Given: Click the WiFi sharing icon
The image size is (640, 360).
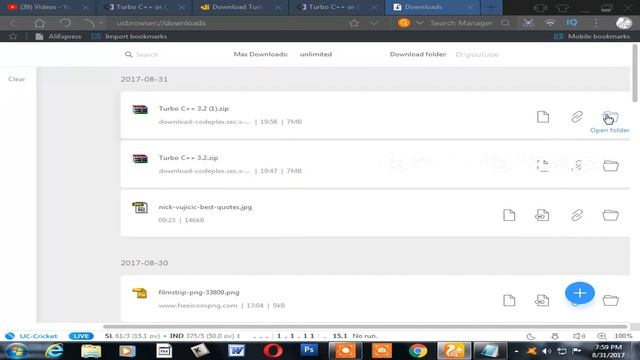Looking at the screenshot, I should [x=550, y=23].
